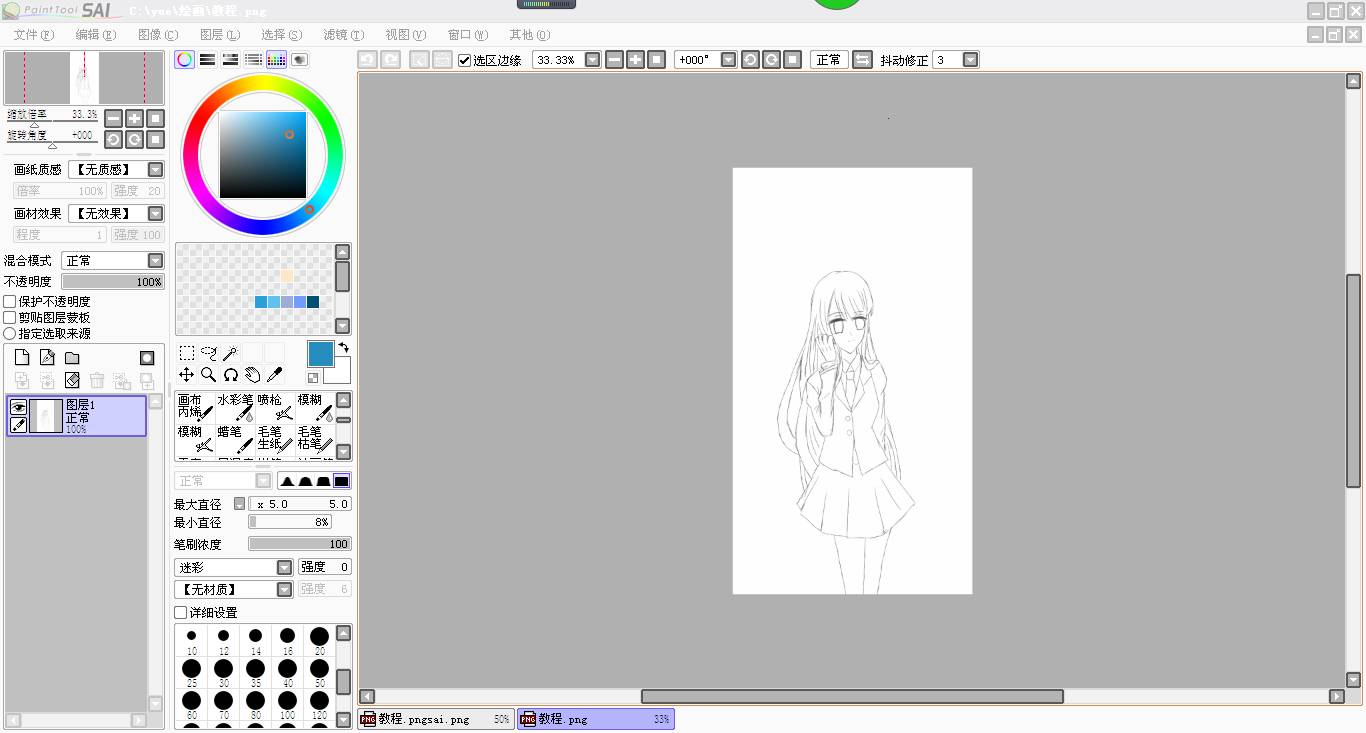Viewport: 1366px width, 733px height.
Task: Choose the 蜡笔 crayon brush
Action: pos(235,438)
